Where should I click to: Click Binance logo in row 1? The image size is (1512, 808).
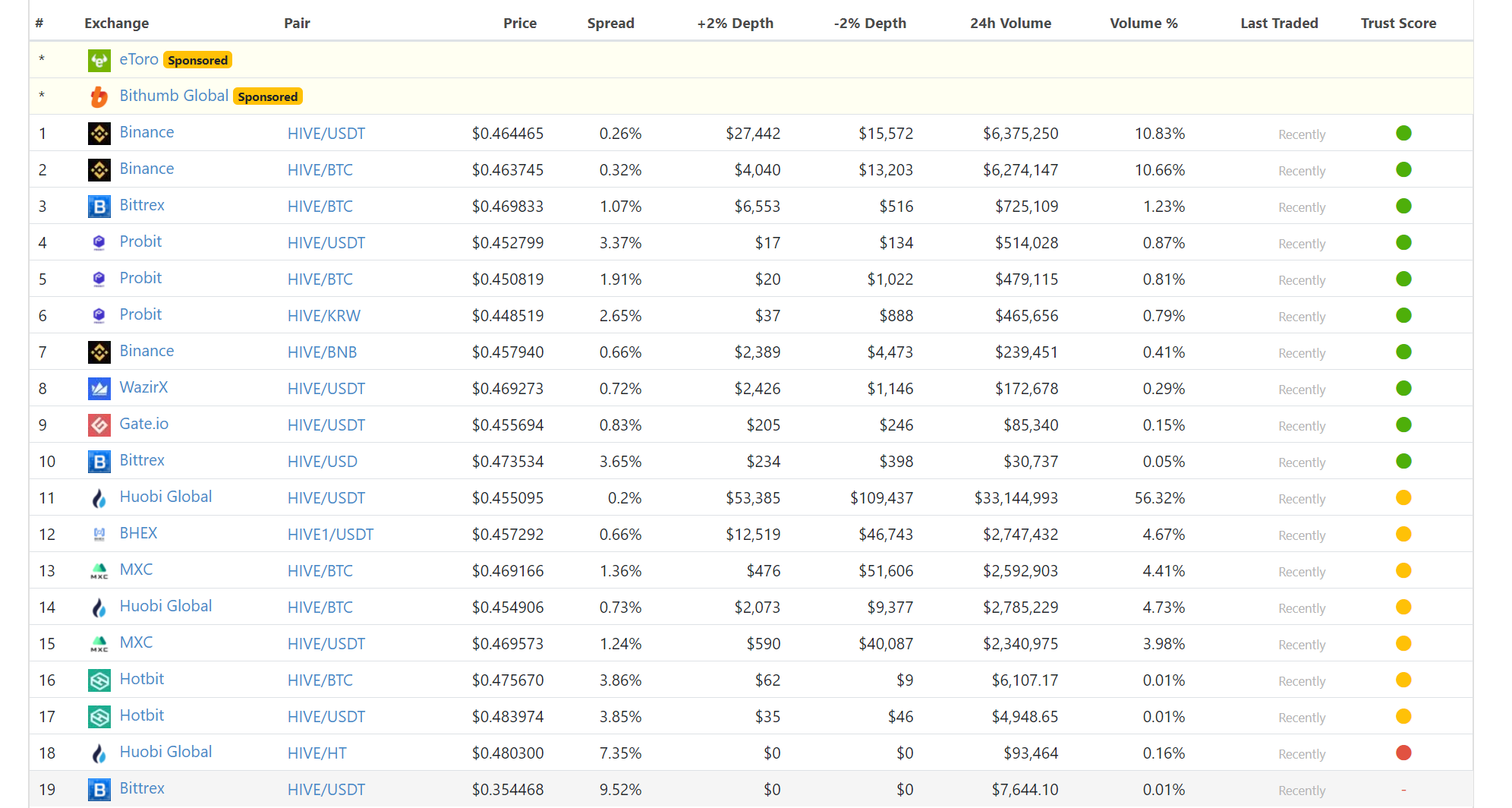pos(99,134)
